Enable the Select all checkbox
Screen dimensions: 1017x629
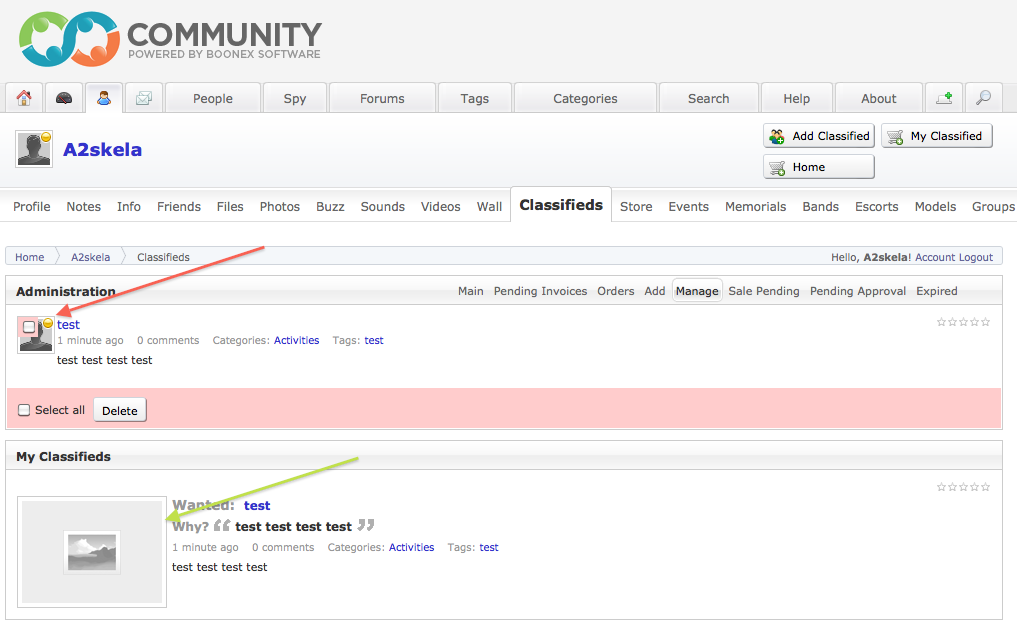tap(25, 410)
